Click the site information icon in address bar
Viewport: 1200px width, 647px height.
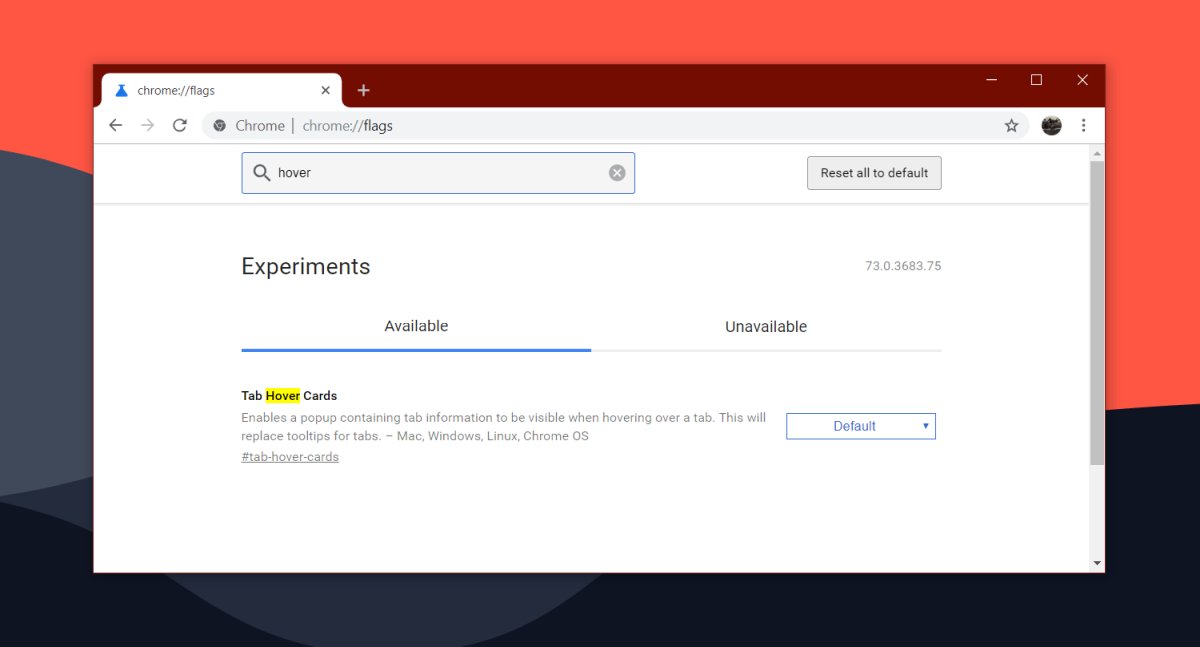click(x=219, y=125)
